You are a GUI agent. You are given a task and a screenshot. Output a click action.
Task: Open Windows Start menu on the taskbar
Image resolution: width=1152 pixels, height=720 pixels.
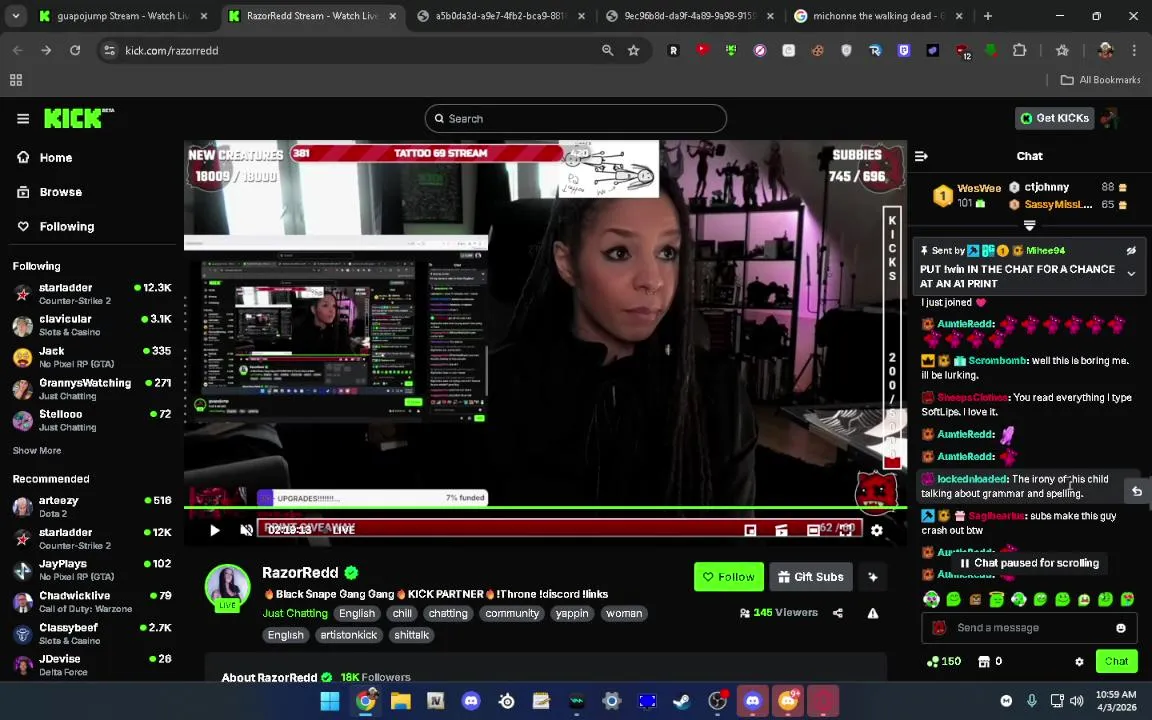(330, 701)
